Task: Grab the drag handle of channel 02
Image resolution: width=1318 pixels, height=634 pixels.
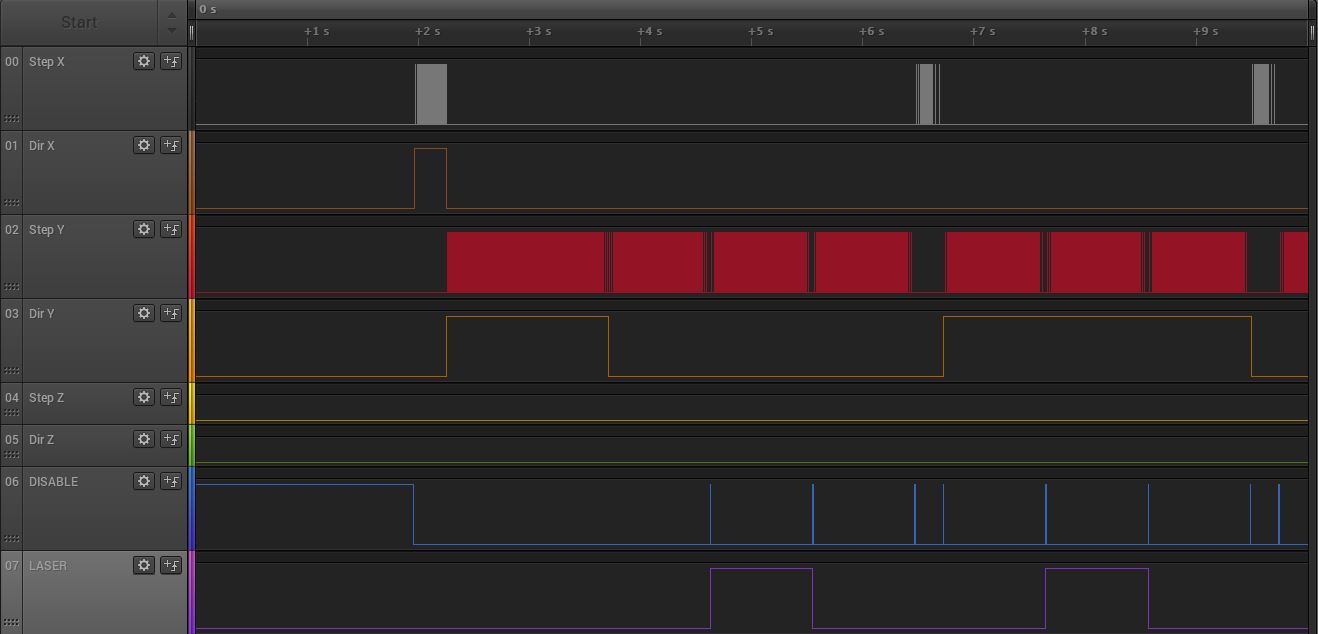Action: click(12, 287)
